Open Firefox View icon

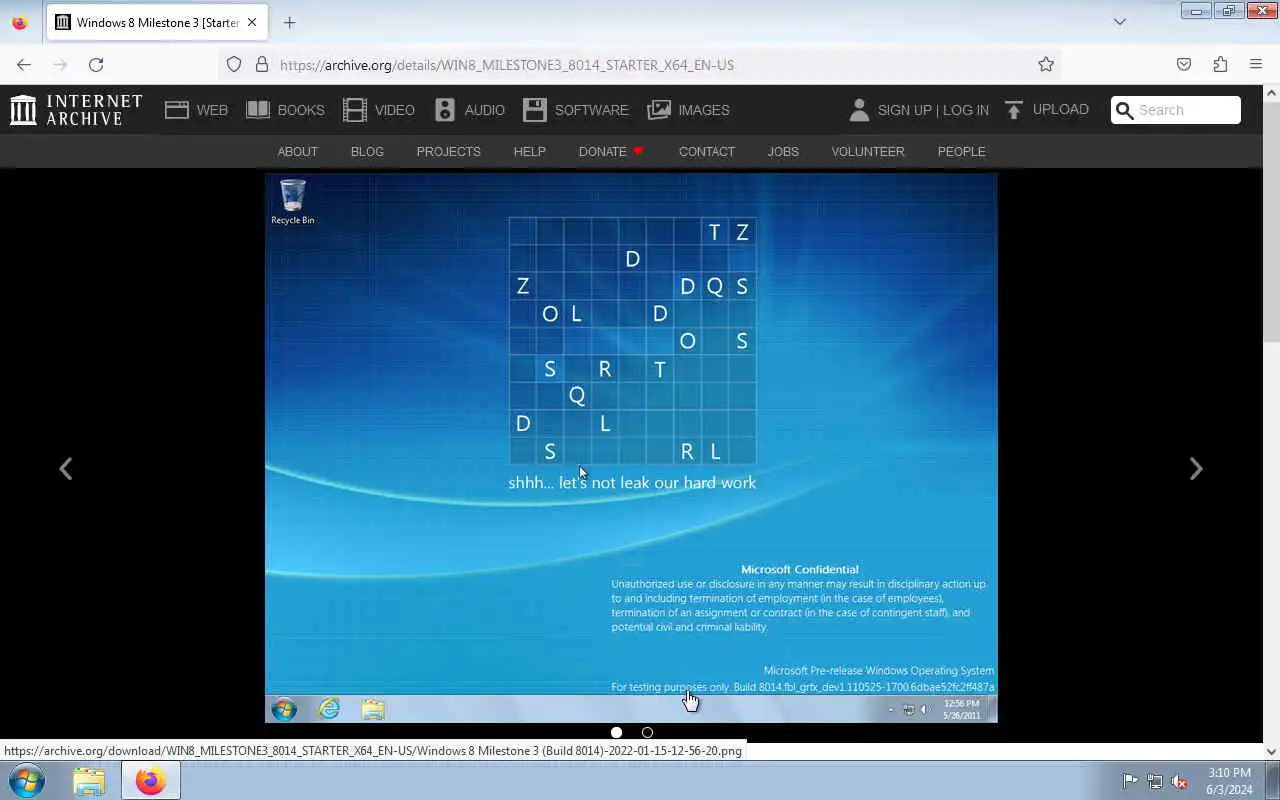(19, 22)
